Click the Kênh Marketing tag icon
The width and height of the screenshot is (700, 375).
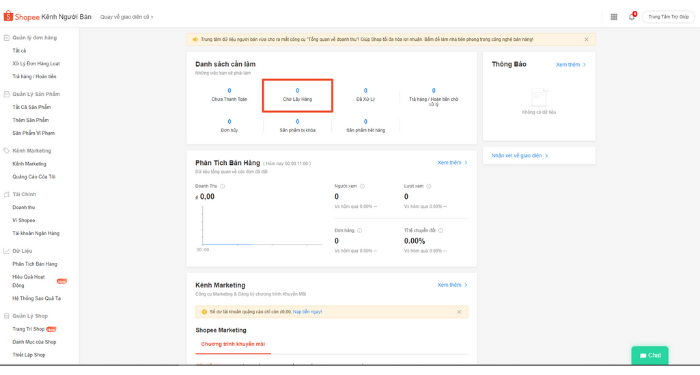(6, 151)
